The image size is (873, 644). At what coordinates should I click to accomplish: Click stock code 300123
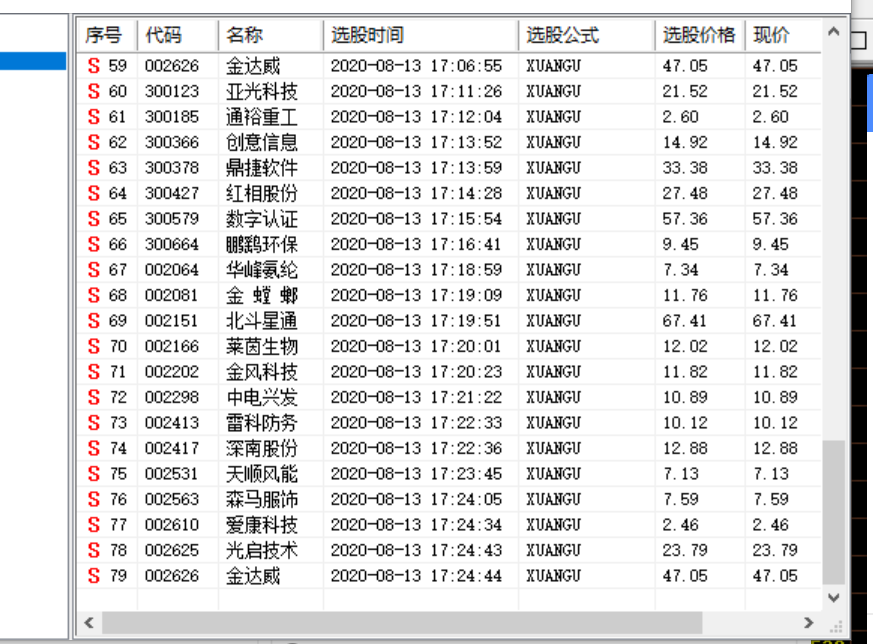(171, 91)
